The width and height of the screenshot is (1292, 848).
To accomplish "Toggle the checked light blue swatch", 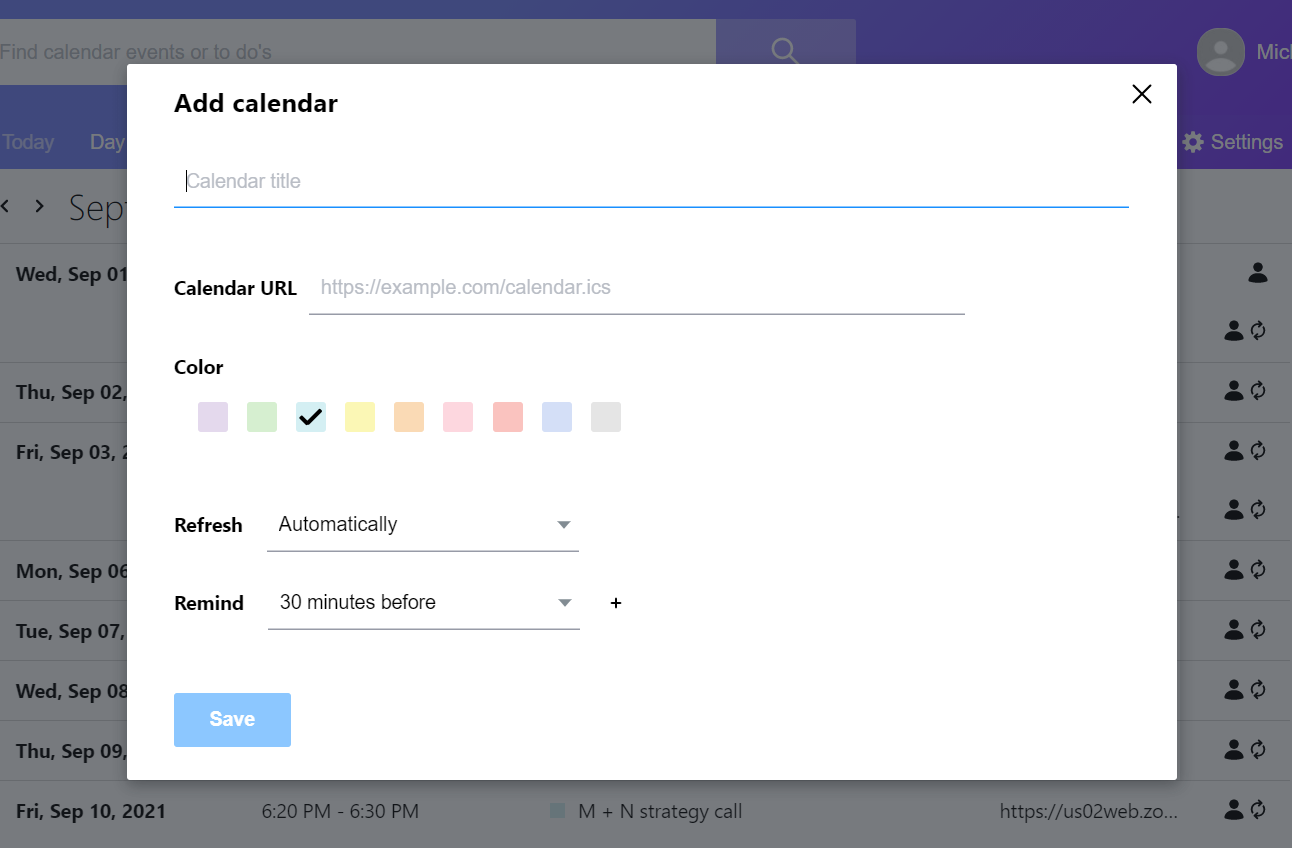I will (311, 417).
